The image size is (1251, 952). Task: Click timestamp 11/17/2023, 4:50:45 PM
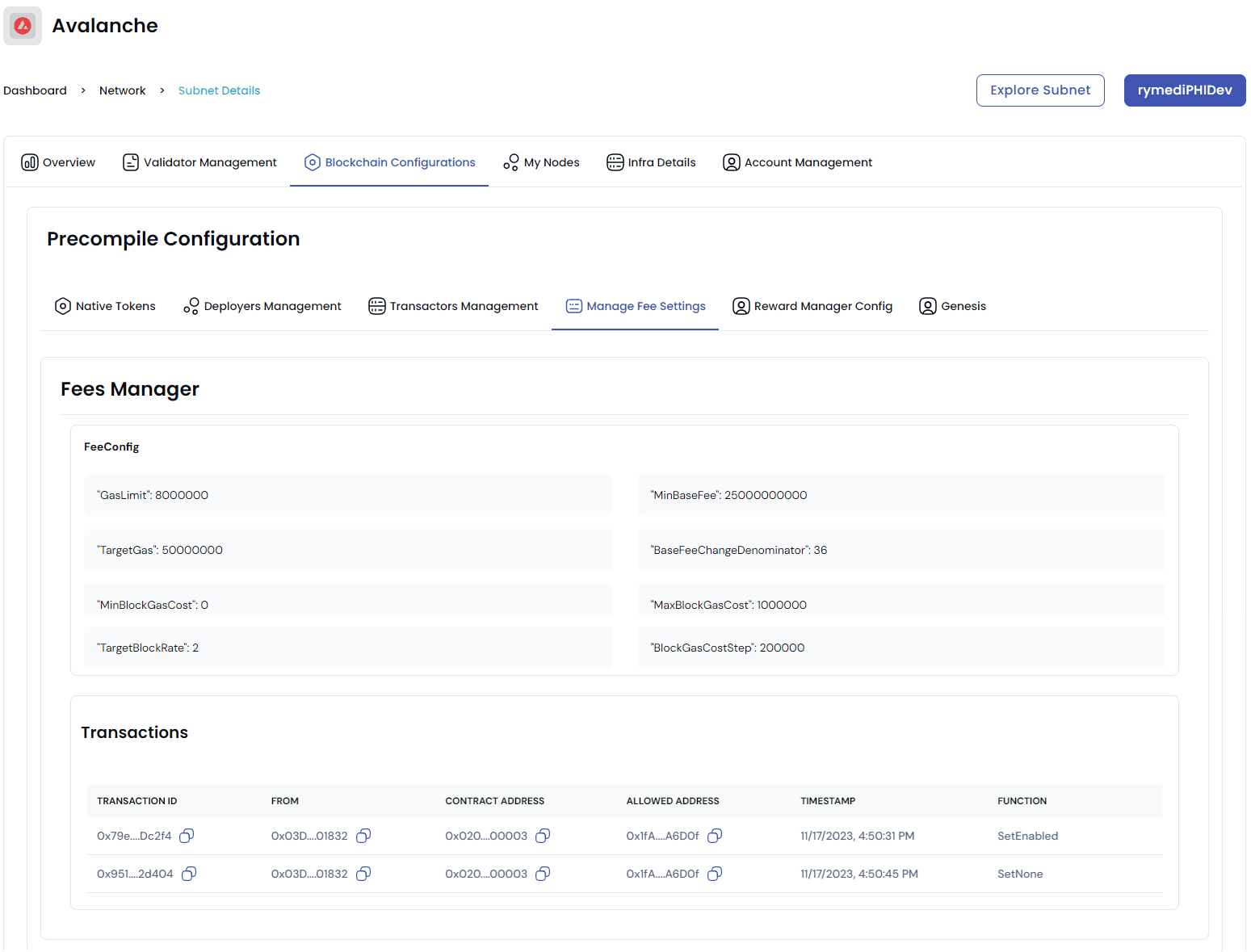[859, 874]
